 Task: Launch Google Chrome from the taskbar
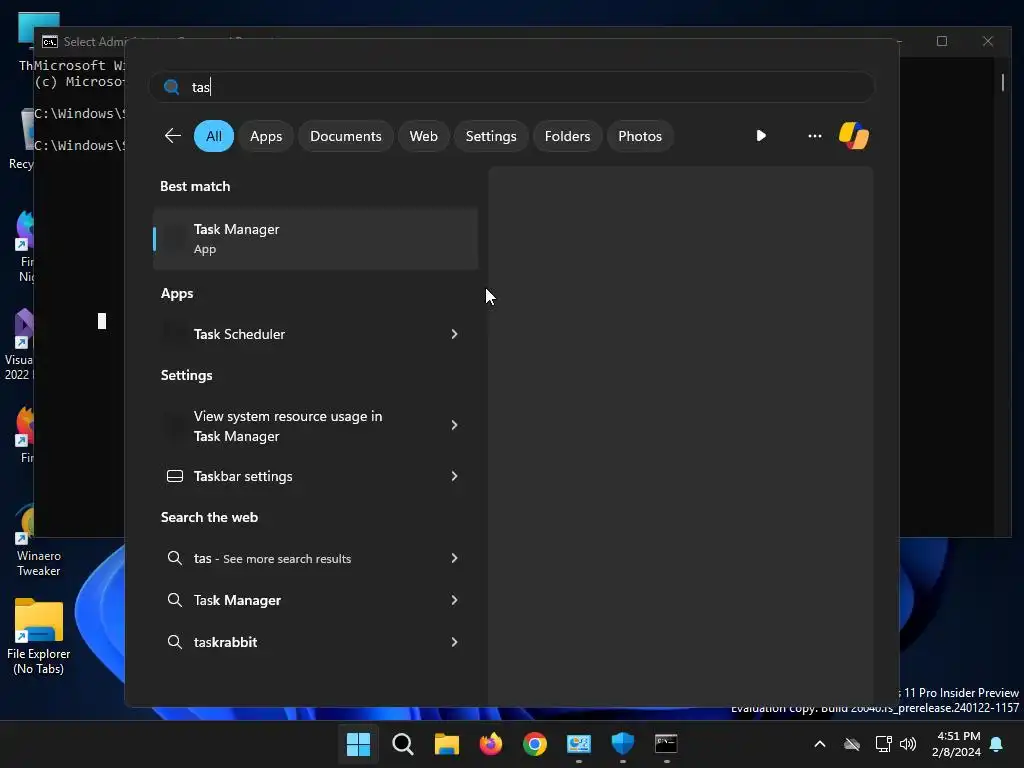coord(535,744)
